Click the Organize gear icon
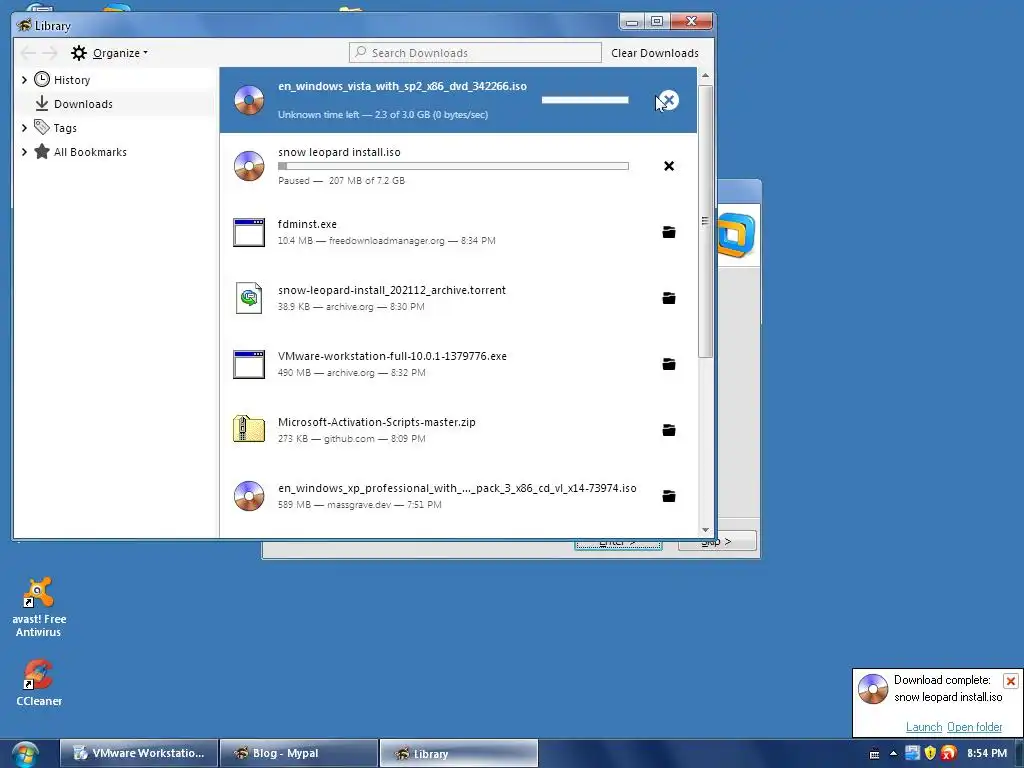Screen dimensions: 1024x768 pyautogui.click(x=78, y=53)
